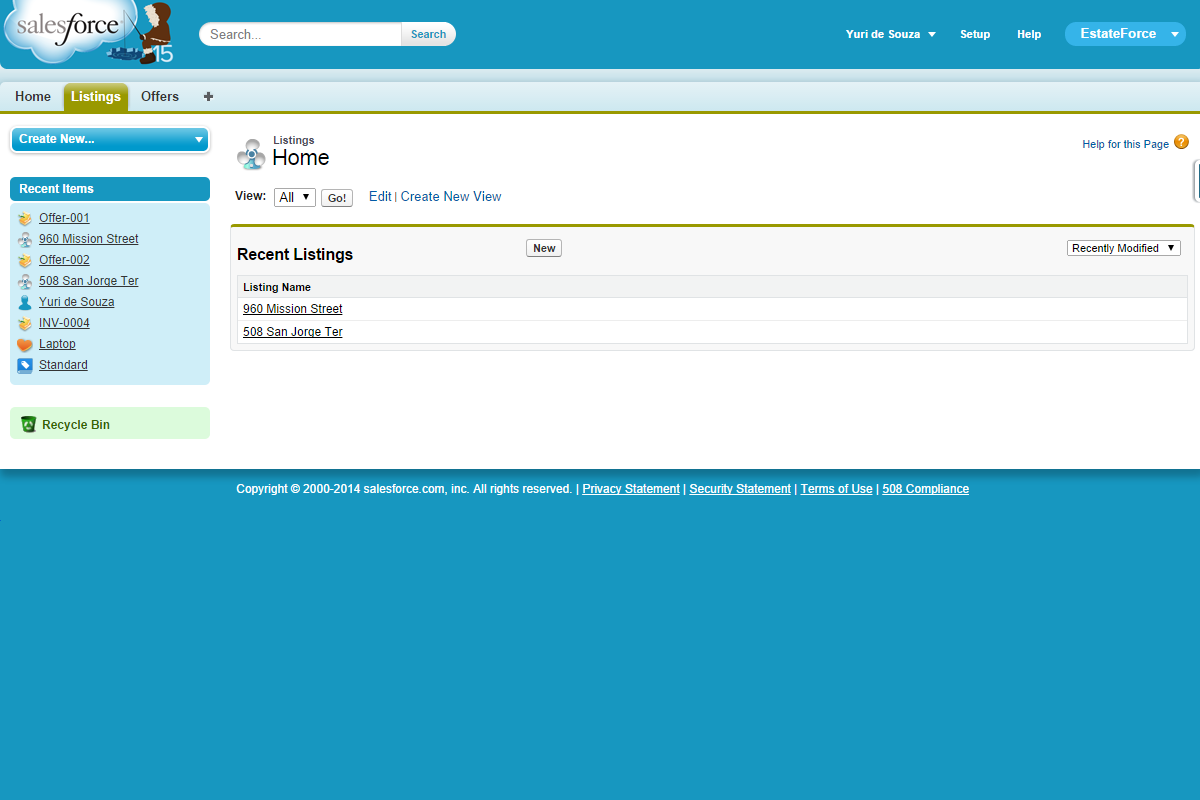This screenshot has width=1200, height=800.
Task: Click the Recent Items sidebar header
Action: tap(110, 189)
